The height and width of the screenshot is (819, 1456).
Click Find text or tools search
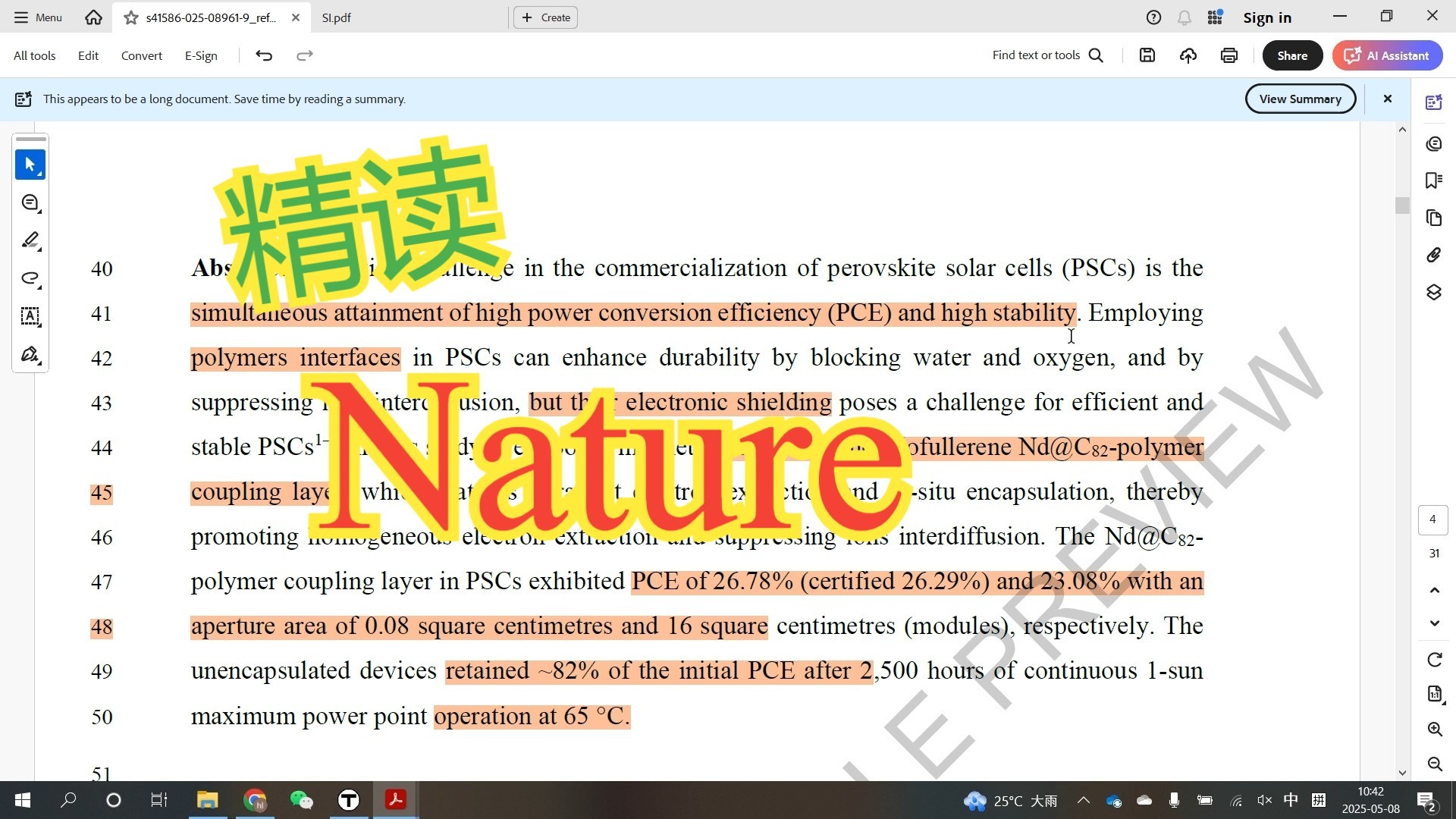[x=1047, y=55]
